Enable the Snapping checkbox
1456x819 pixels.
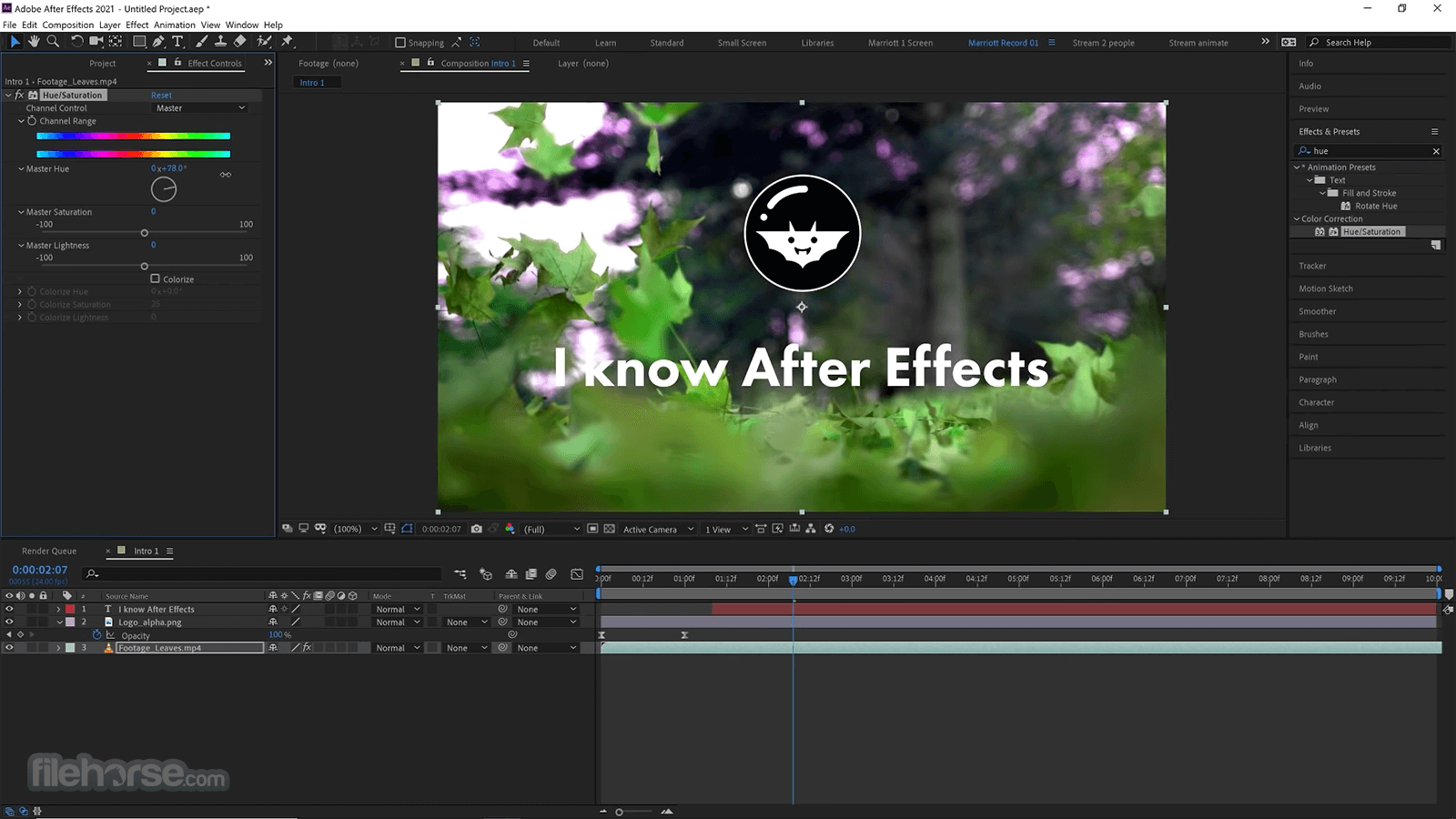(x=400, y=43)
